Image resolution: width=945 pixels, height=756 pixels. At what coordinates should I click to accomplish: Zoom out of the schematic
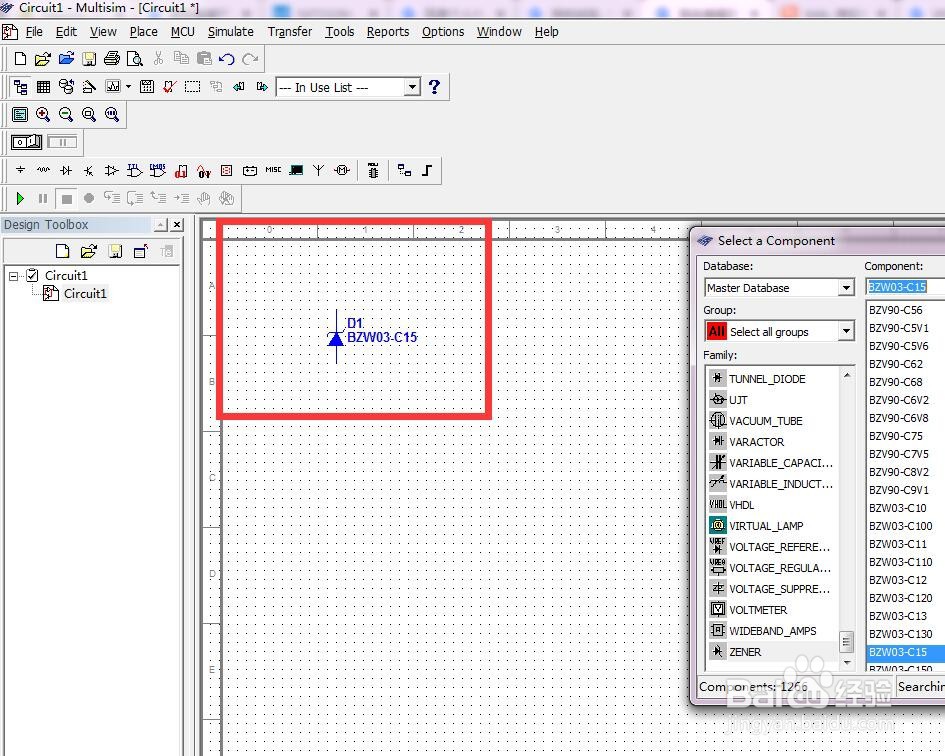click(66, 115)
